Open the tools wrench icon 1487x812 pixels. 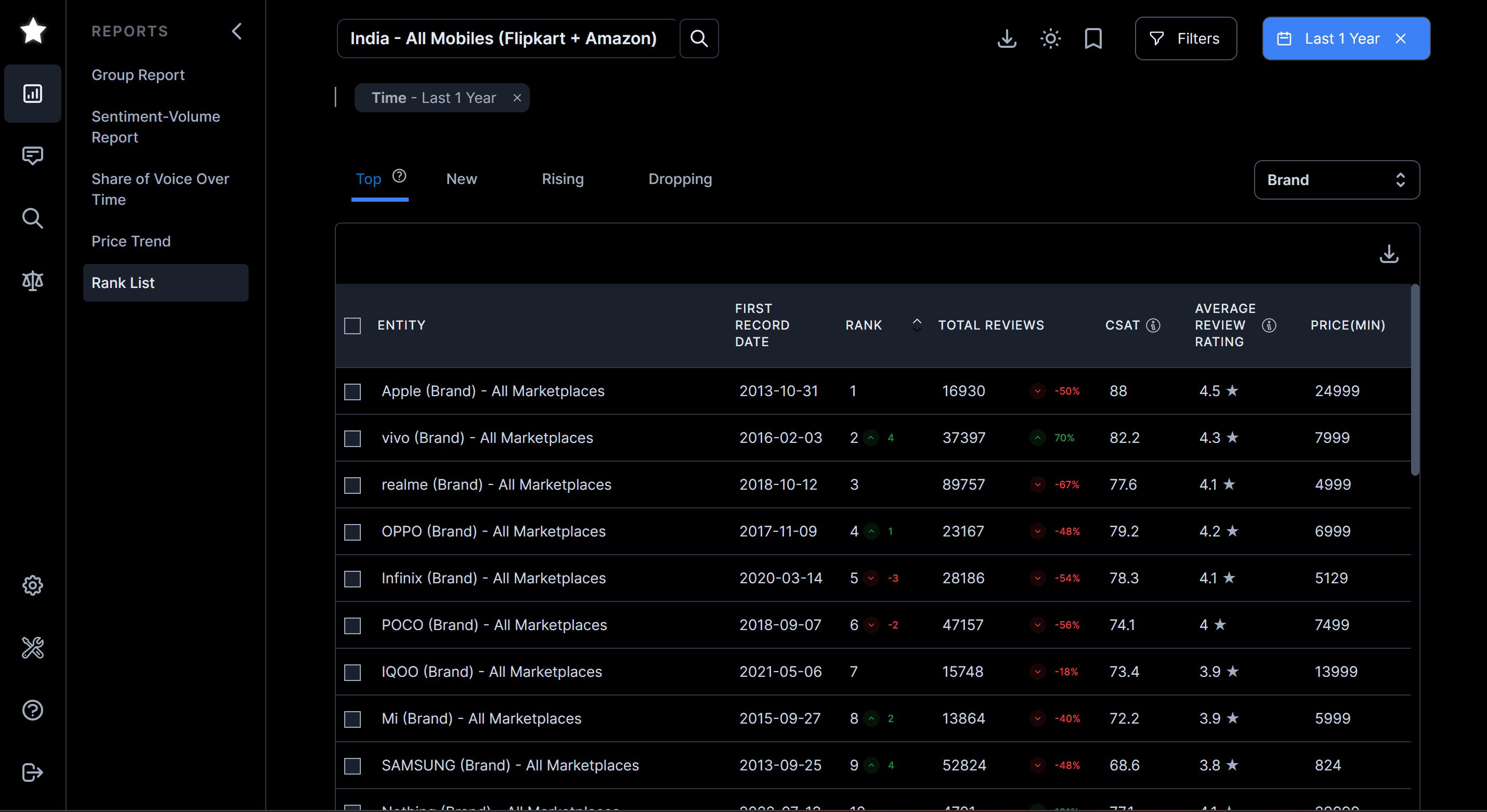coord(33,648)
